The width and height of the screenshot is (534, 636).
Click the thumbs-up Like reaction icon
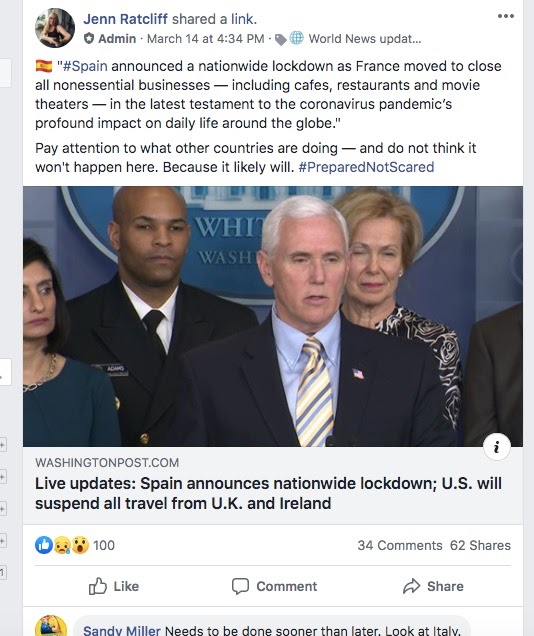pyautogui.click(x=44, y=545)
